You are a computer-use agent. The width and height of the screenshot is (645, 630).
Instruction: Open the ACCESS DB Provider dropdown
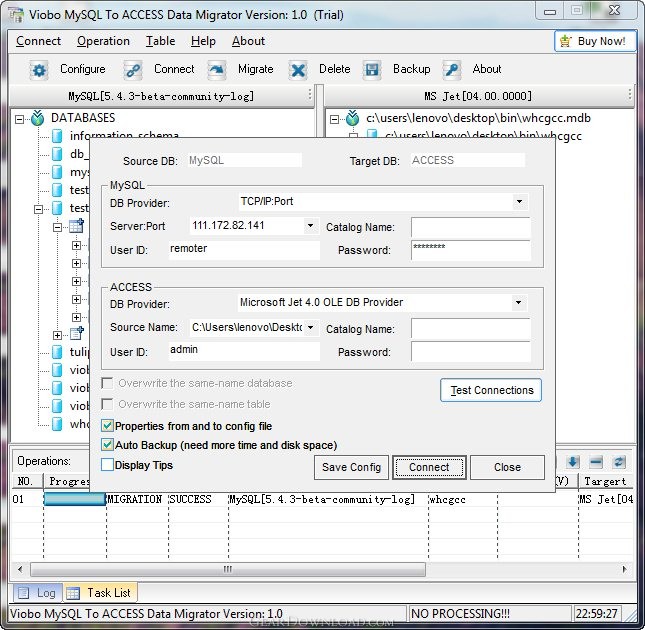coord(519,303)
